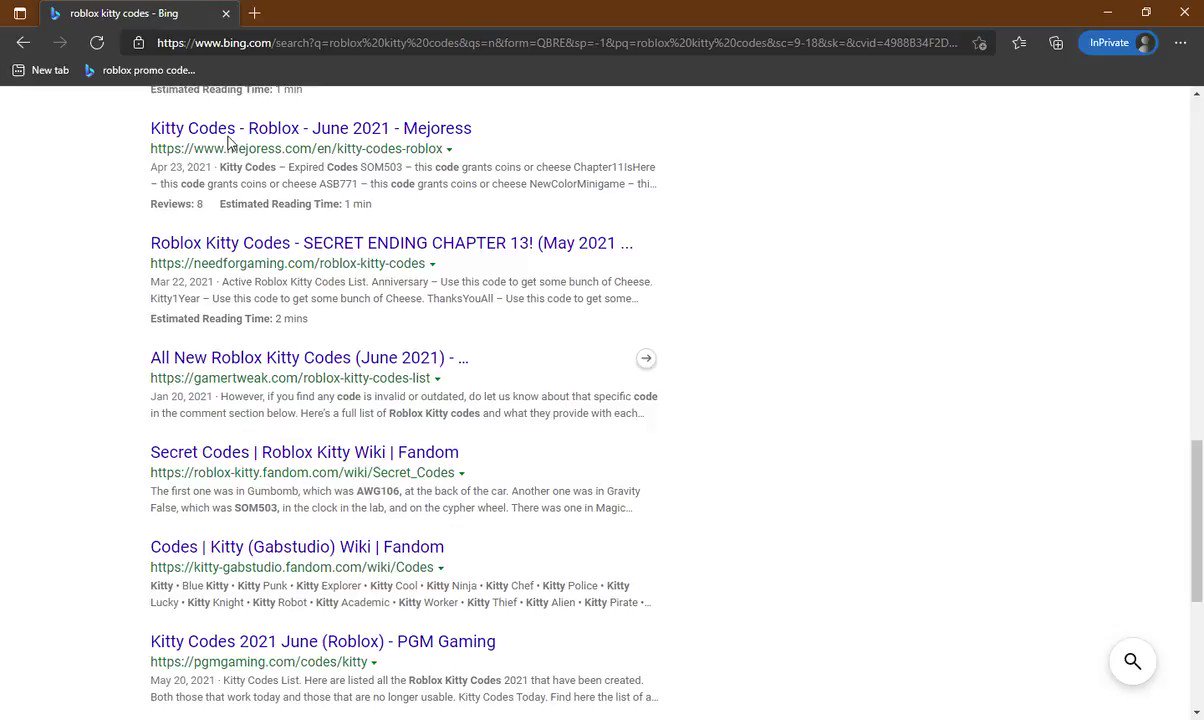This screenshot has height=720, width=1204.
Task: Open Secret Codes Roblox Kitty Wiki result
Action: (x=304, y=452)
